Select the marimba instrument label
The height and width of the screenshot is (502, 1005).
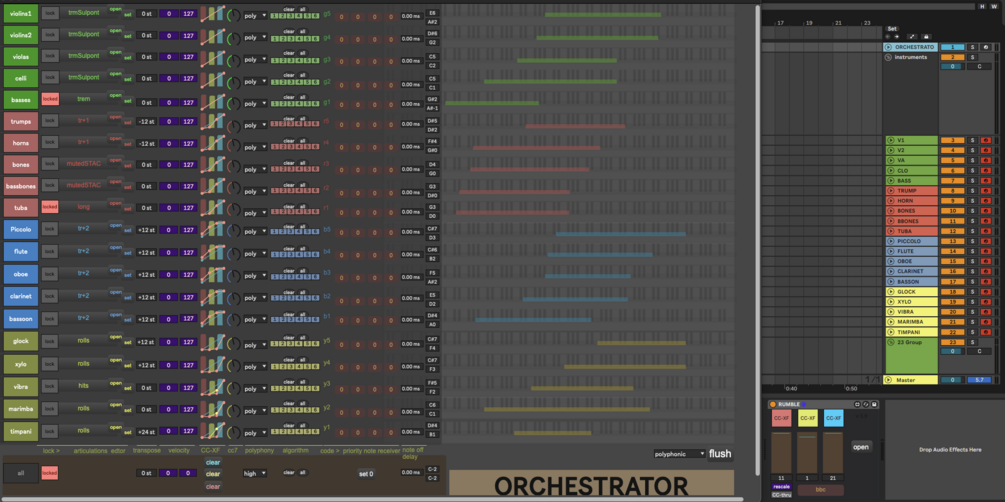[21, 408]
